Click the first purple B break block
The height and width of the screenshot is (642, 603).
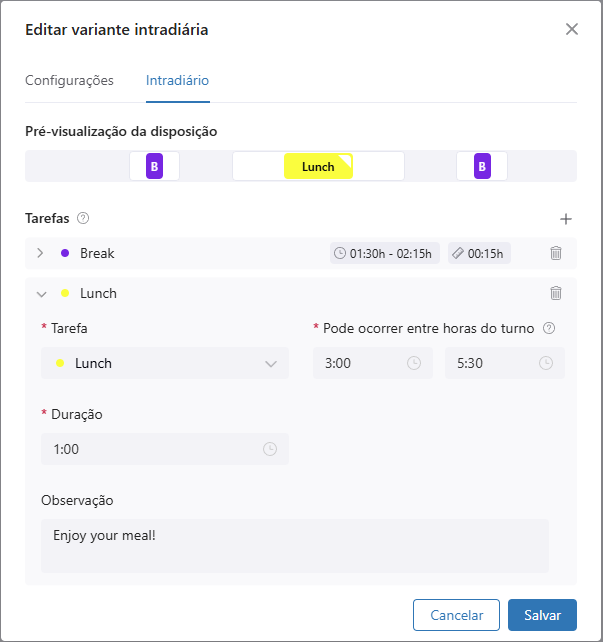[x=154, y=166]
